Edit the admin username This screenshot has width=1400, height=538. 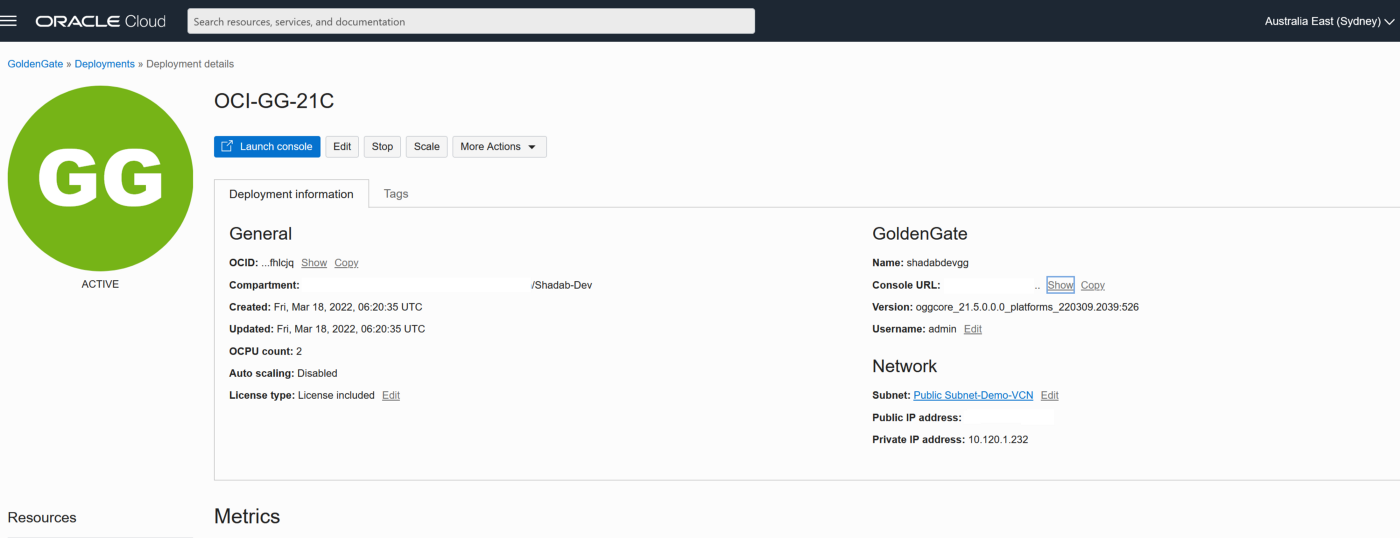click(972, 329)
